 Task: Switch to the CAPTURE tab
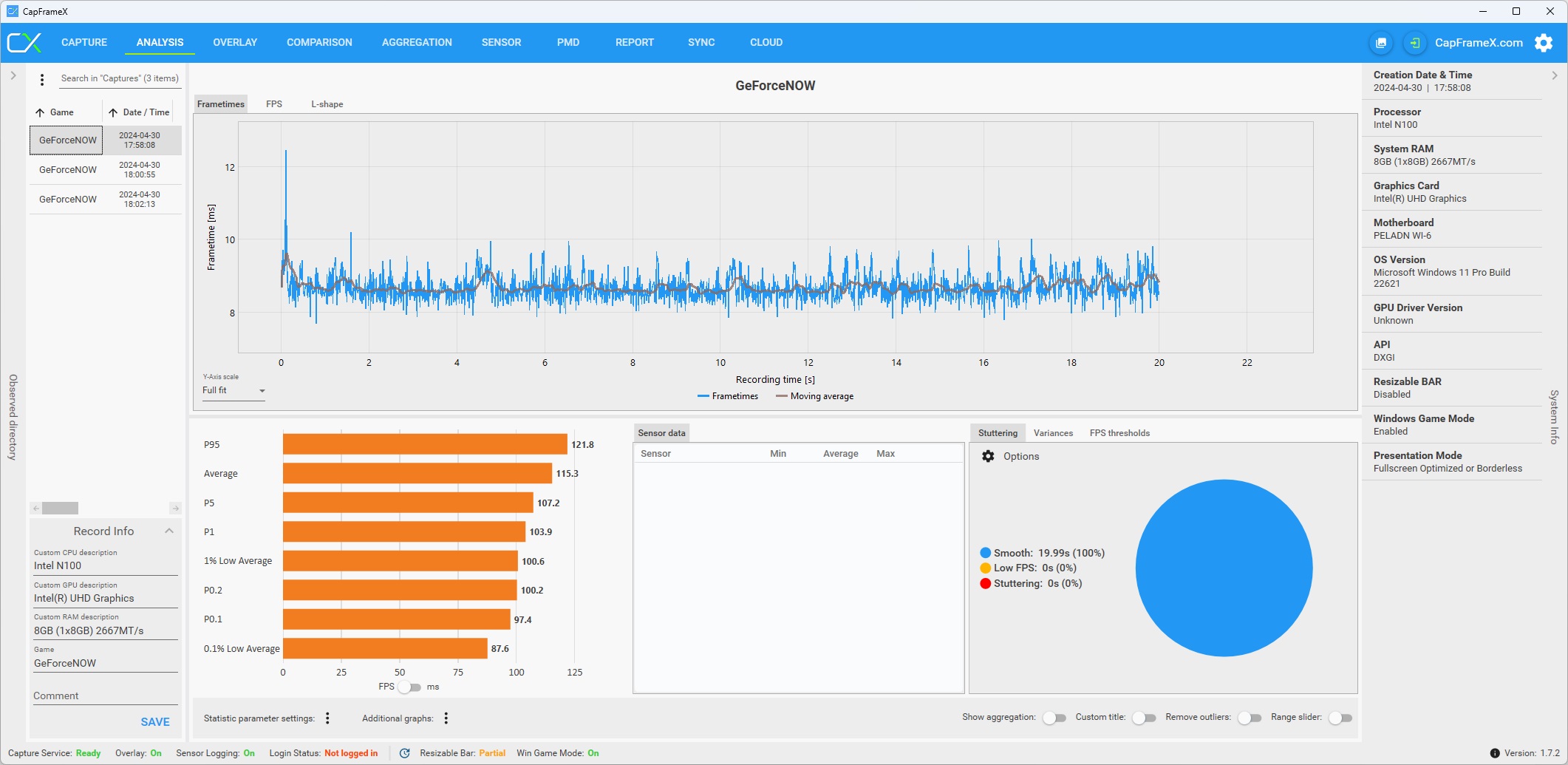click(84, 43)
